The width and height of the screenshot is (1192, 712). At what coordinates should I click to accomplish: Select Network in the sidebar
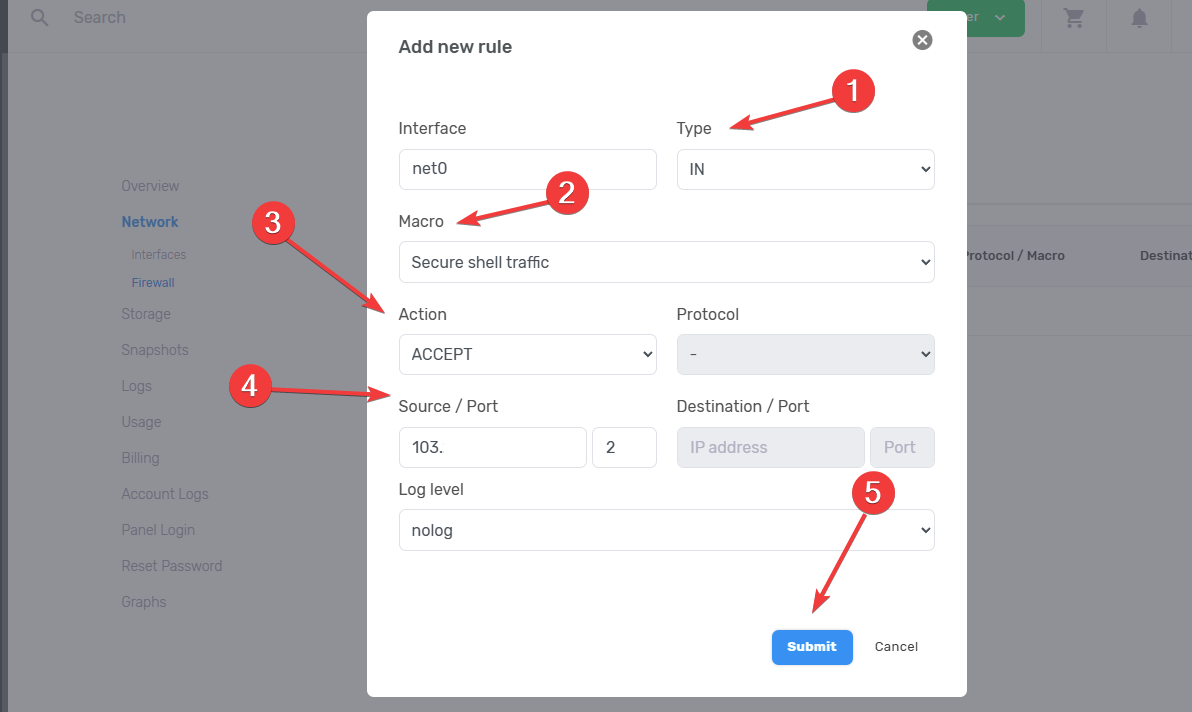[x=150, y=222]
